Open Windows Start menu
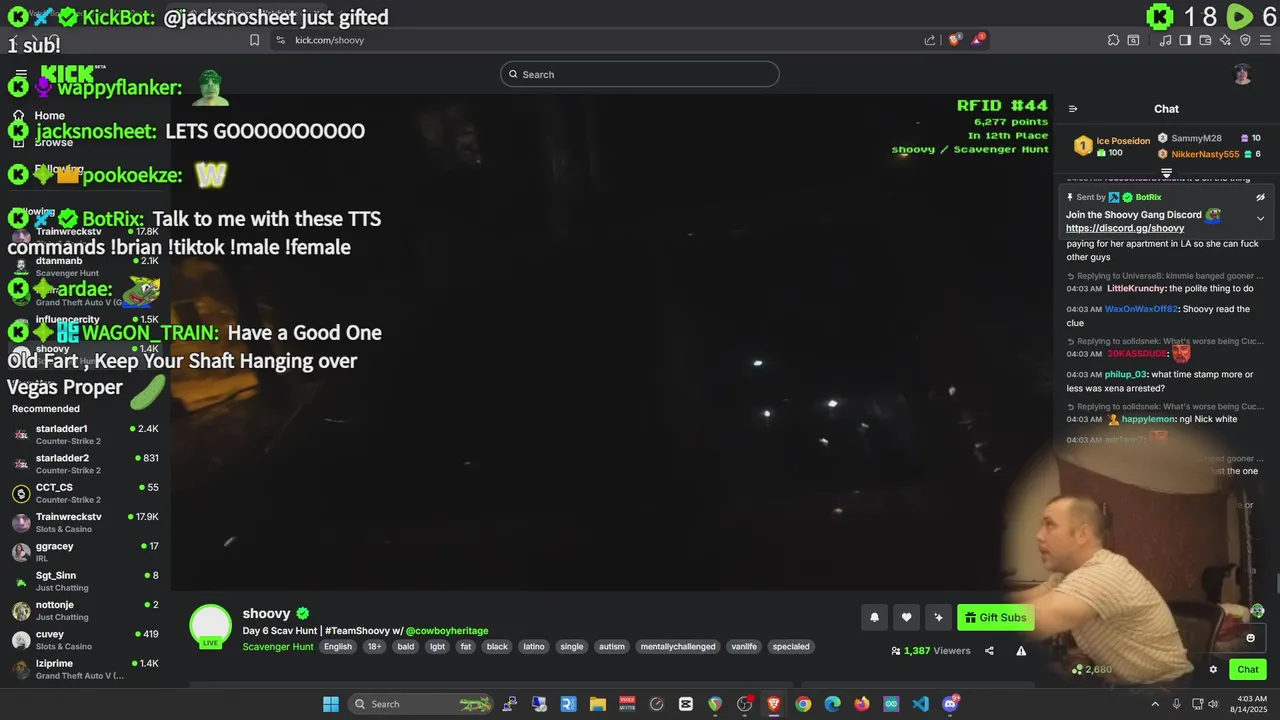This screenshot has height=720, width=1280. [x=331, y=704]
